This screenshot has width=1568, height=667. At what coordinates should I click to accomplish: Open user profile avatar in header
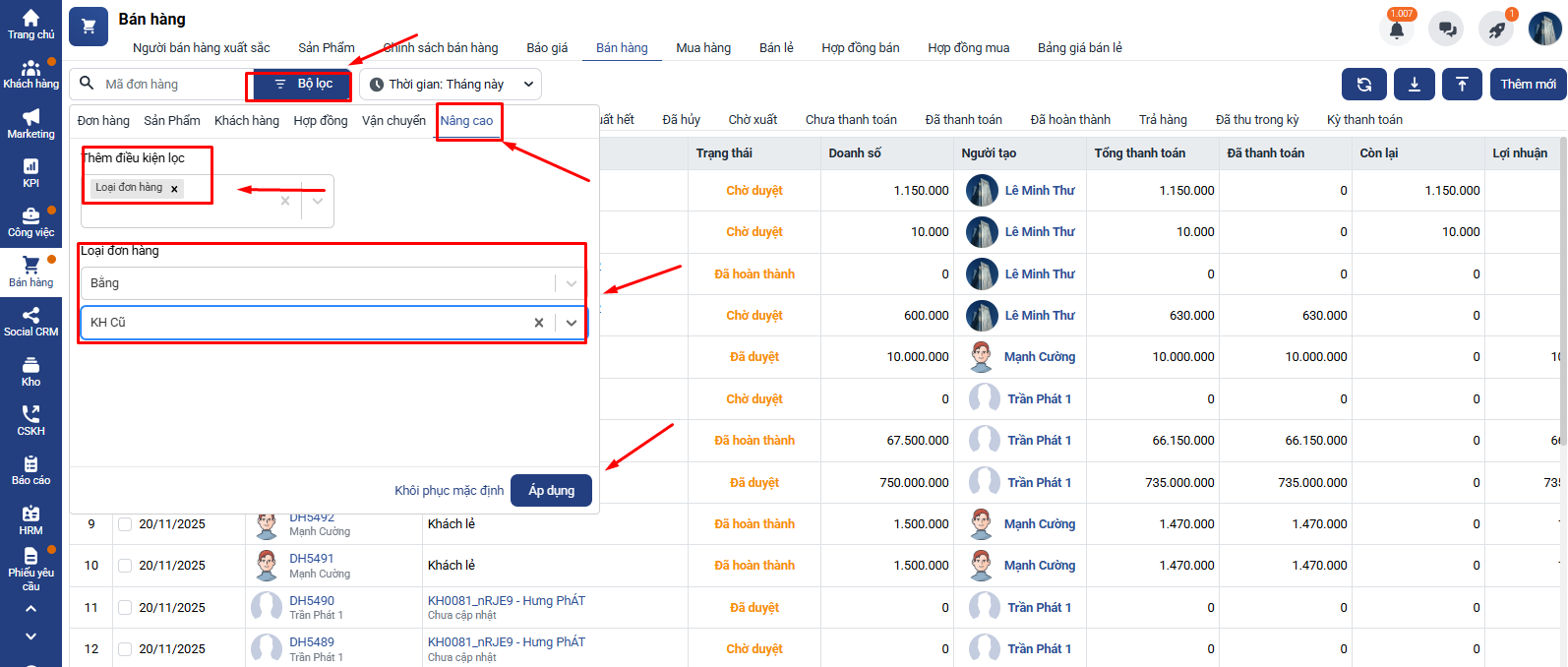click(1544, 29)
